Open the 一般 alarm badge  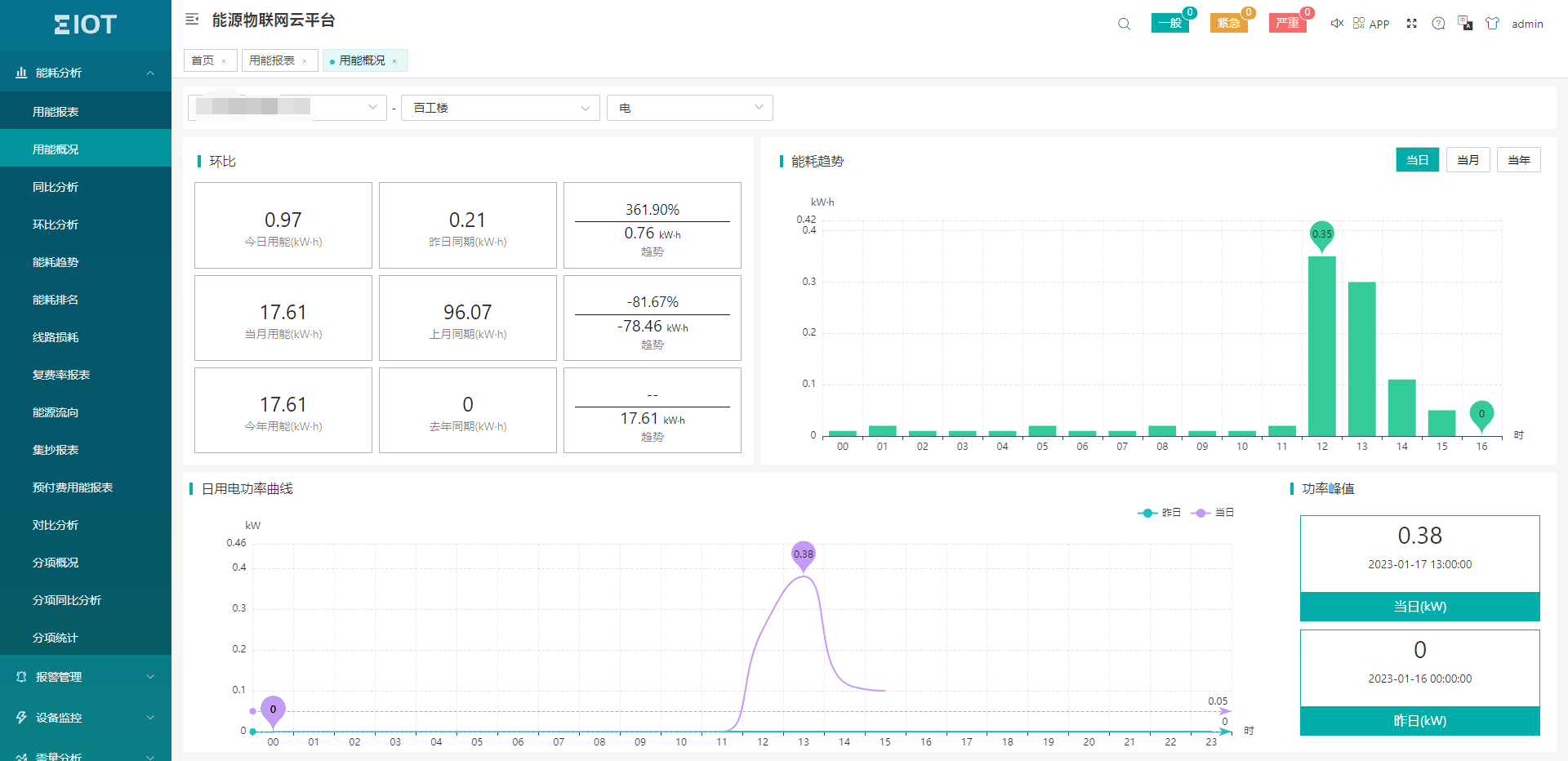point(1169,23)
